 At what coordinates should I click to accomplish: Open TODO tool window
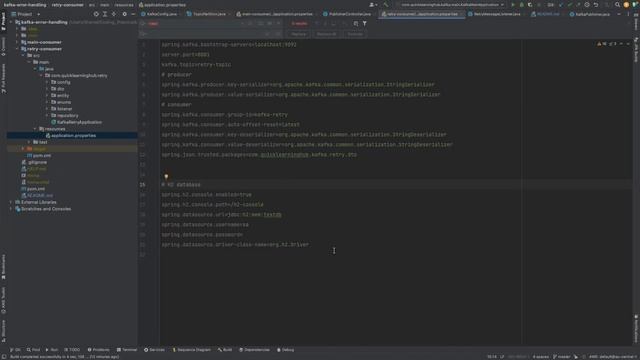(72, 350)
